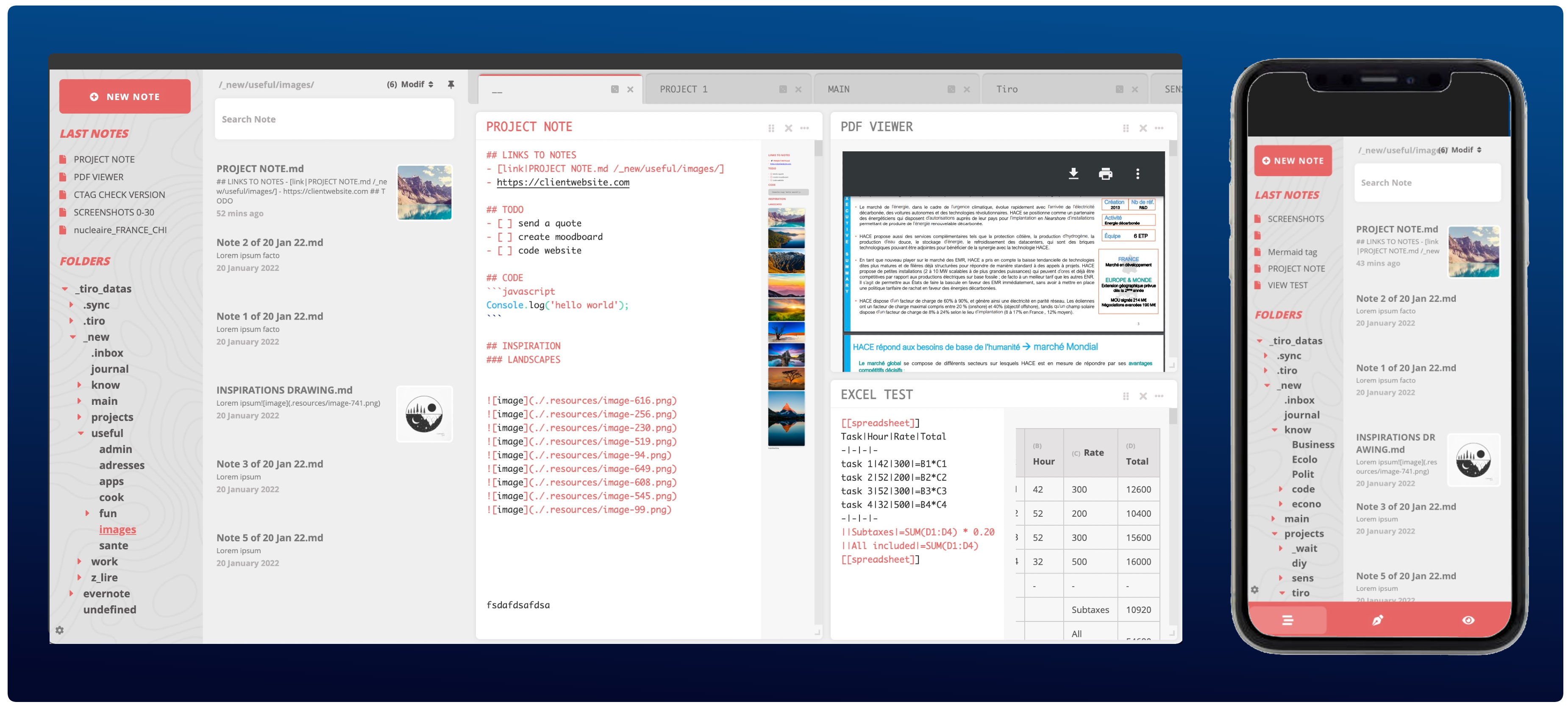Tap the mobile hamburger list icon
Viewport: 1568px width, 713px height.
pyautogui.click(x=1287, y=620)
